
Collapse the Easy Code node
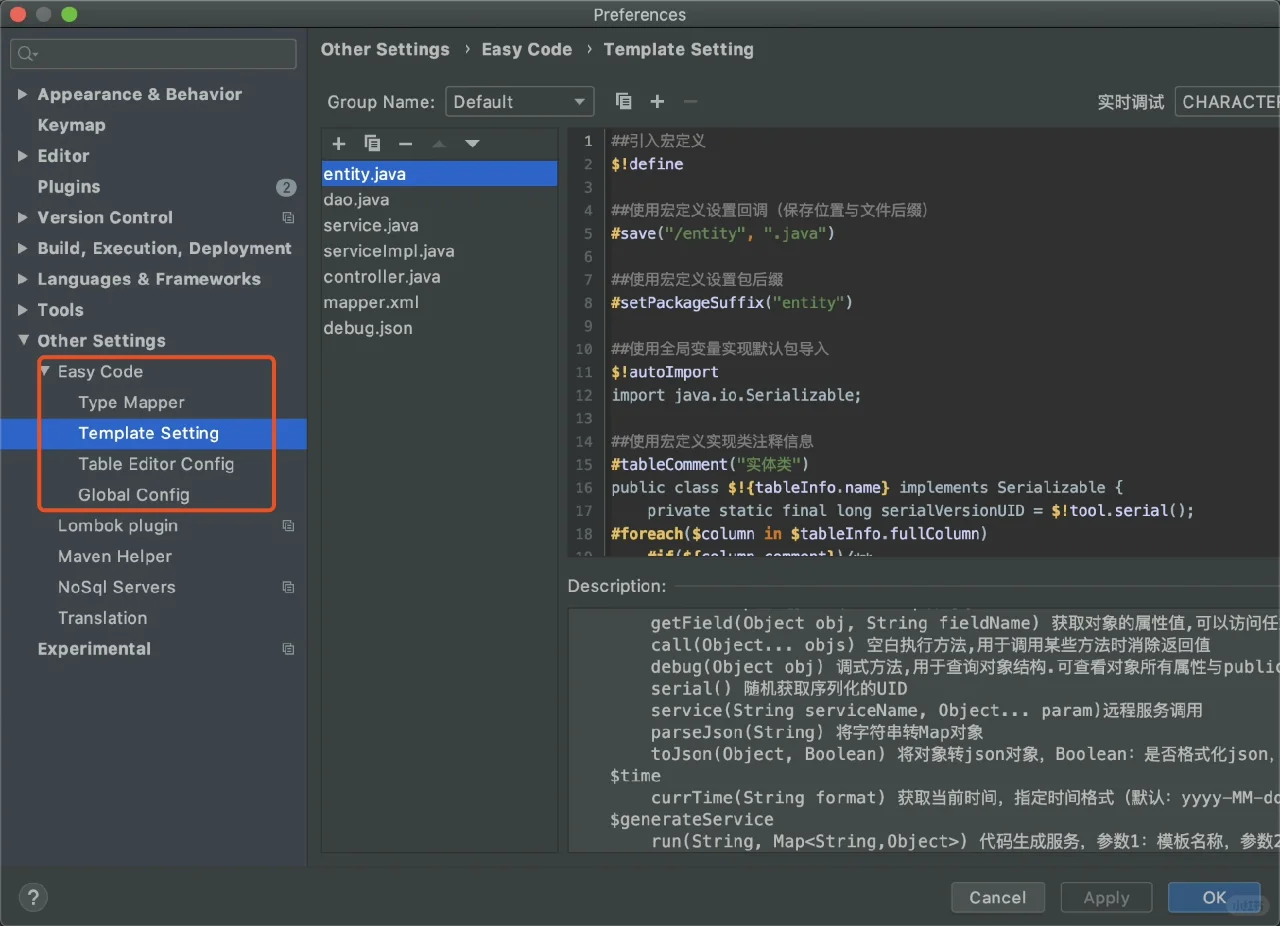pos(44,372)
